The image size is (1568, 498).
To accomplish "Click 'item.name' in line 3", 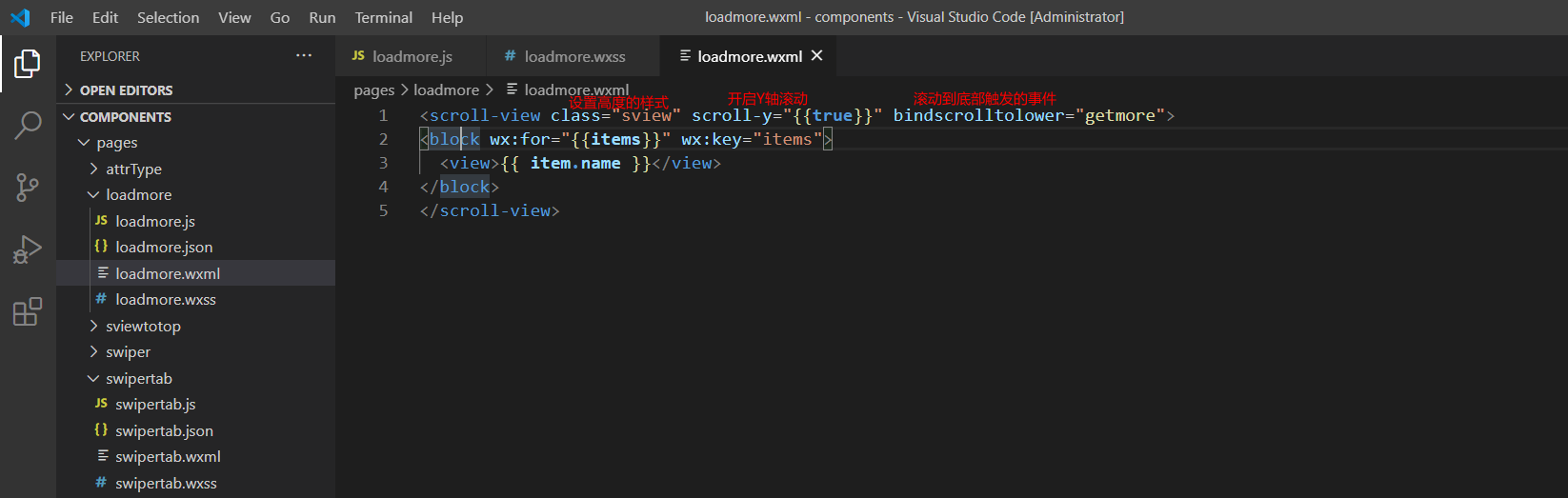I will coord(575,163).
